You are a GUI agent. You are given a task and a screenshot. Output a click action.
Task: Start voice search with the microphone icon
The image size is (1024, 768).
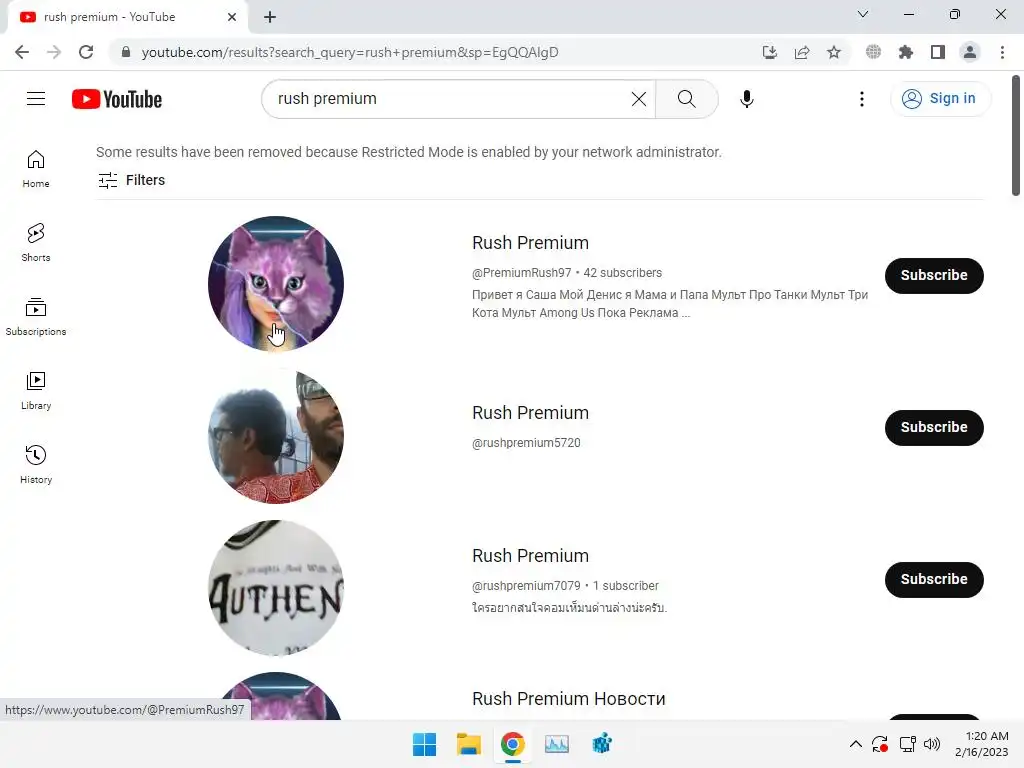pos(746,99)
